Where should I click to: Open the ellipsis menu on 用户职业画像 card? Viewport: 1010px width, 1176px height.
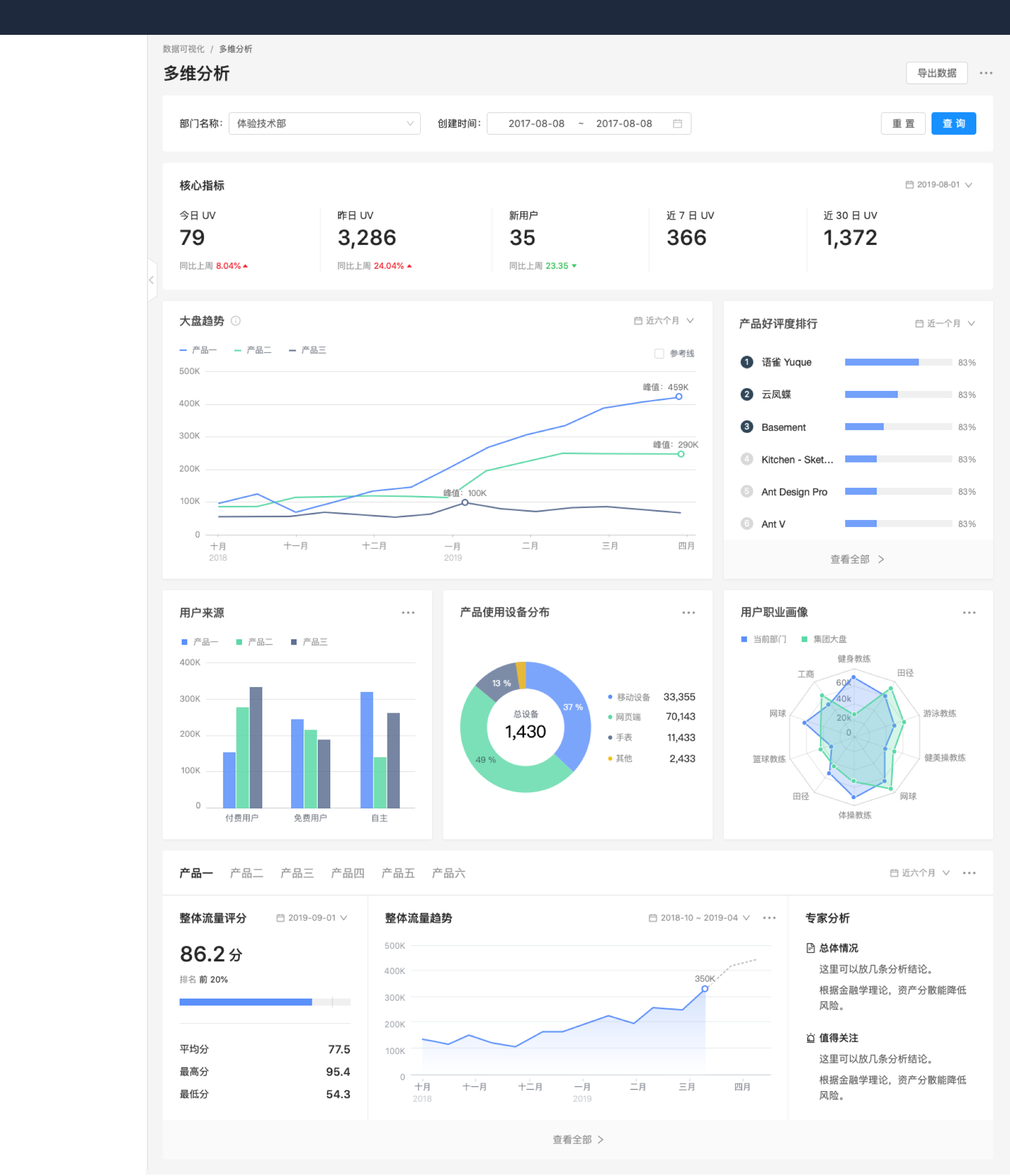[969, 613]
